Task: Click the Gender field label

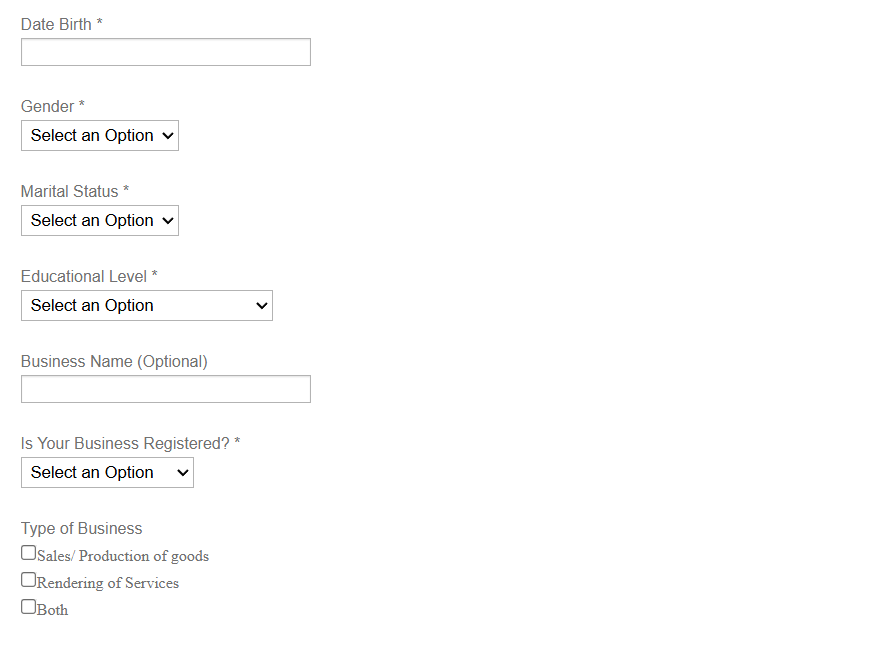Action: tap(48, 107)
